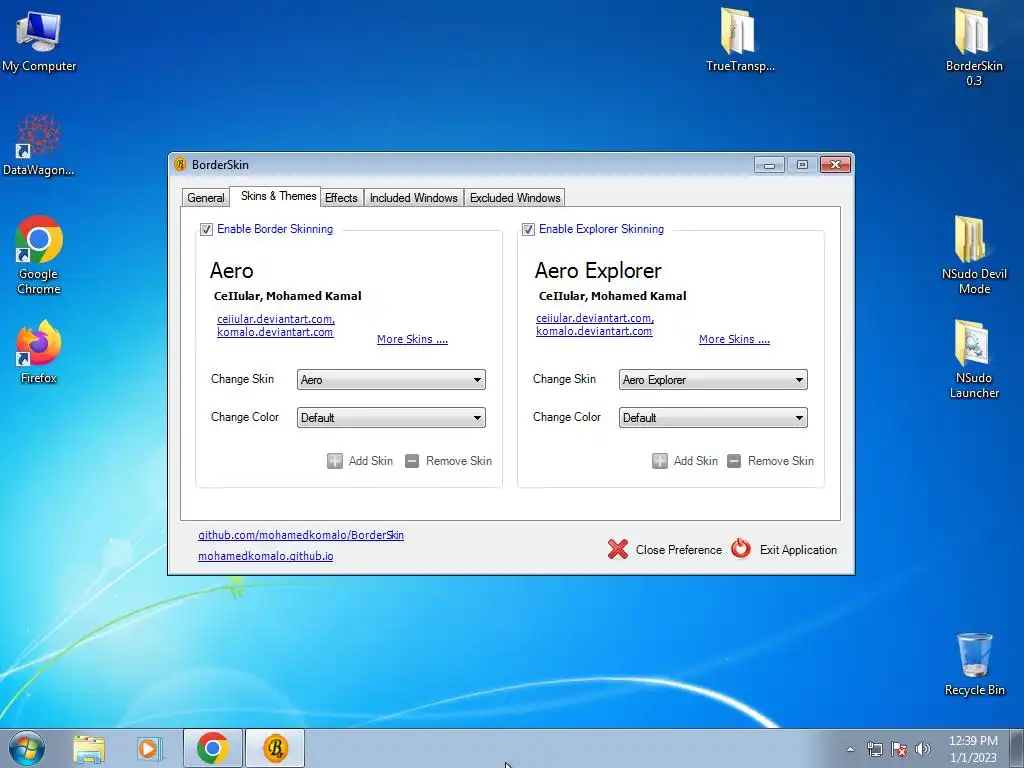
Task: Click the Exit Application text label
Action: pyautogui.click(x=798, y=550)
